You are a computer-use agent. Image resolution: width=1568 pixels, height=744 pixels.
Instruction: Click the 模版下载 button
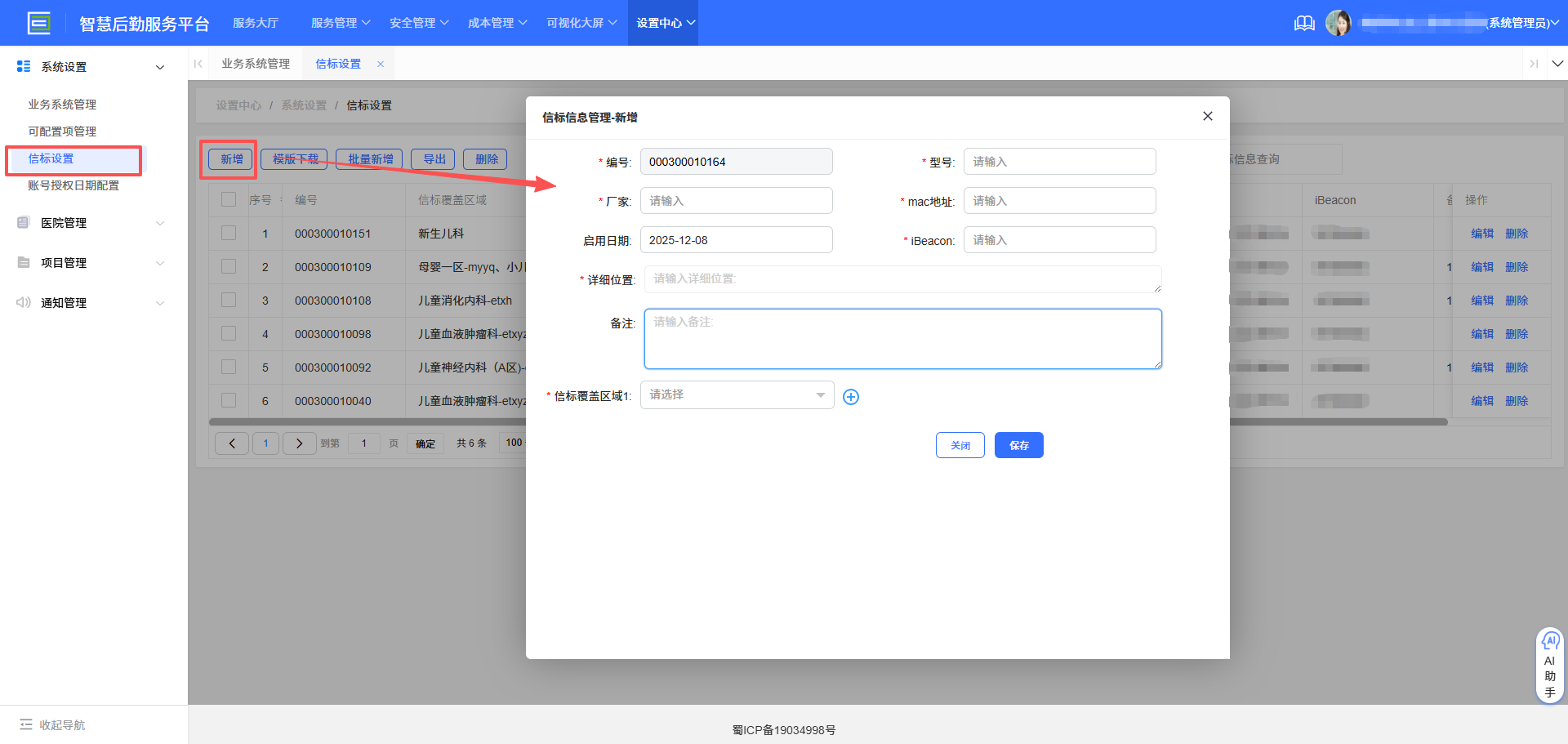(294, 158)
